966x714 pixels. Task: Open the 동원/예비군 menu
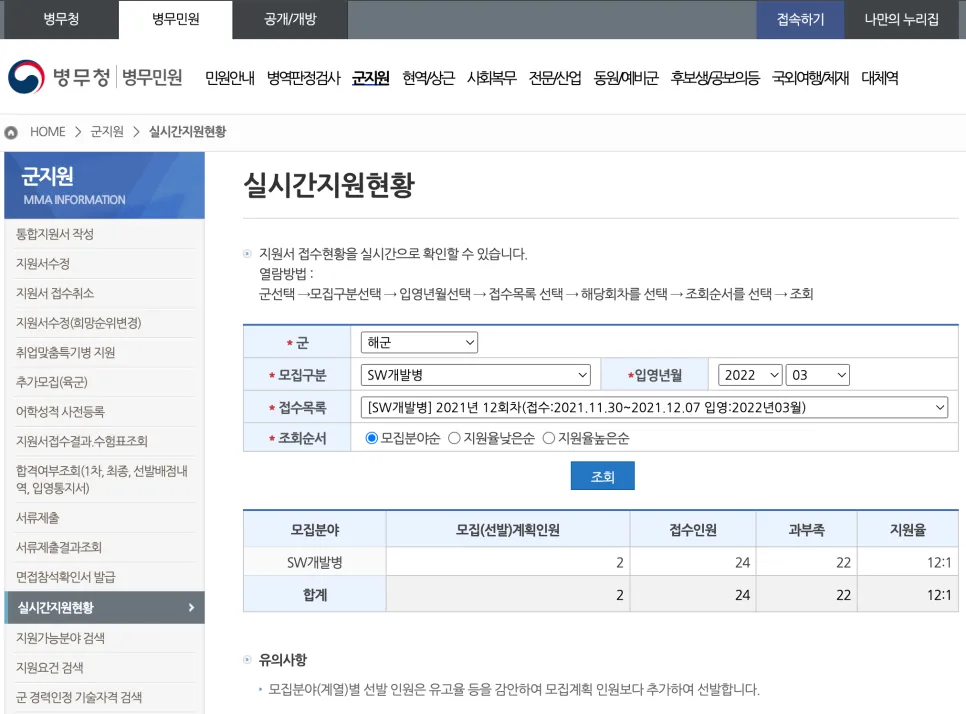[626, 78]
